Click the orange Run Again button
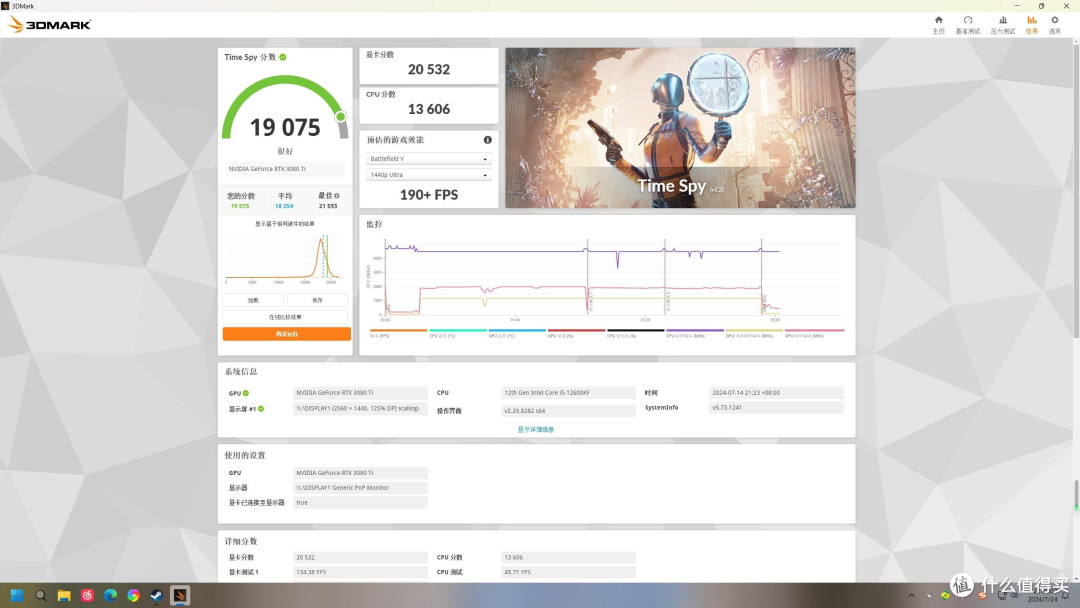 pos(287,334)
